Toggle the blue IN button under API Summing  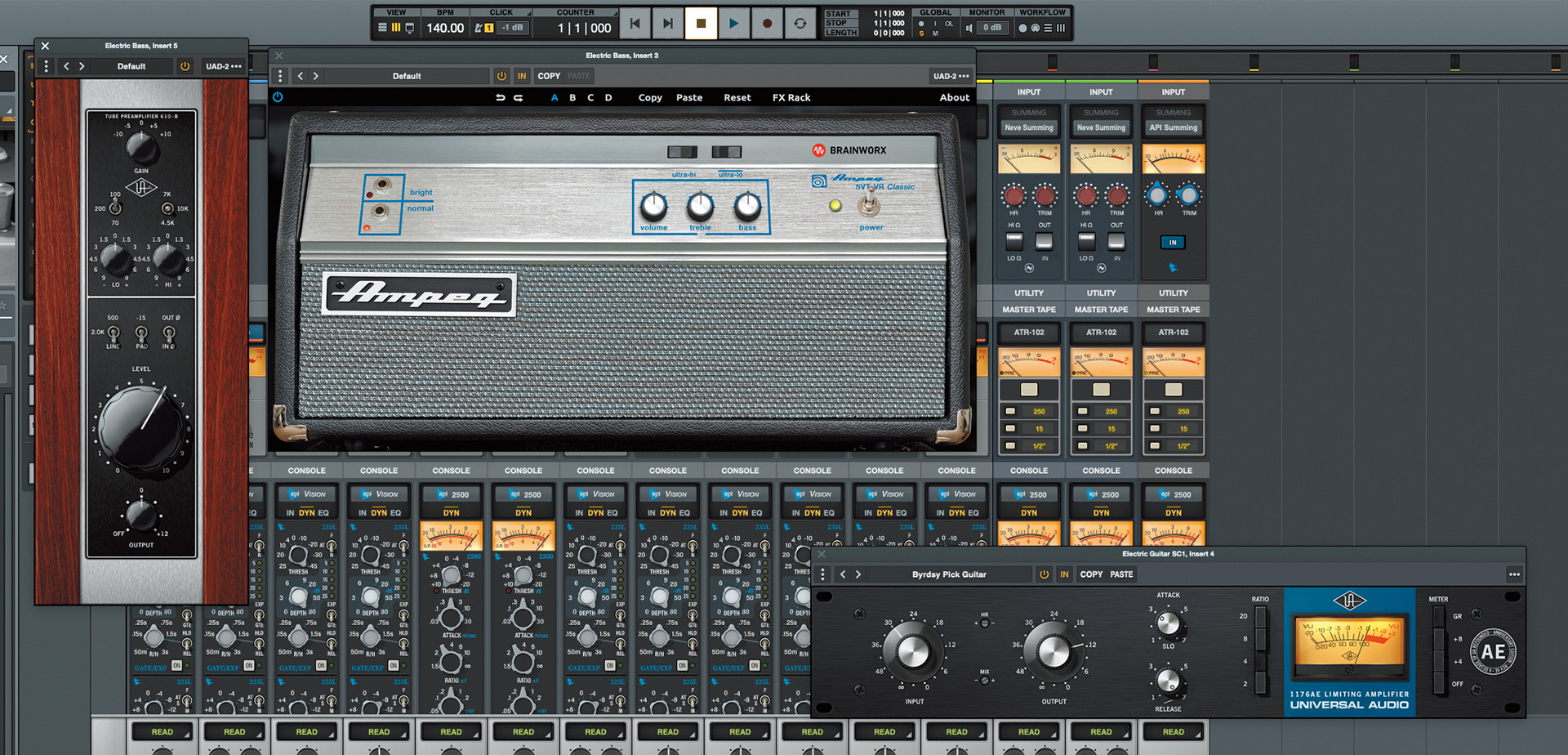(1173, 243)
